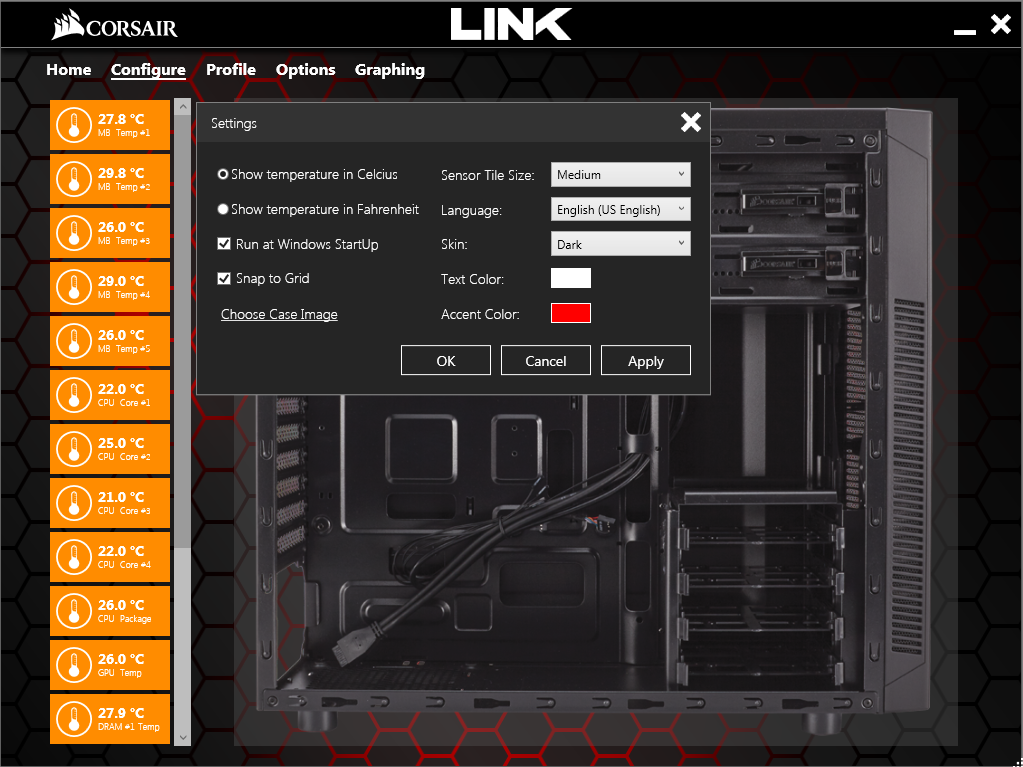Select the thermometer icon on MB Temp #2 tile
The width and height of the screenshot is (1023, 767).
[73, 179]
